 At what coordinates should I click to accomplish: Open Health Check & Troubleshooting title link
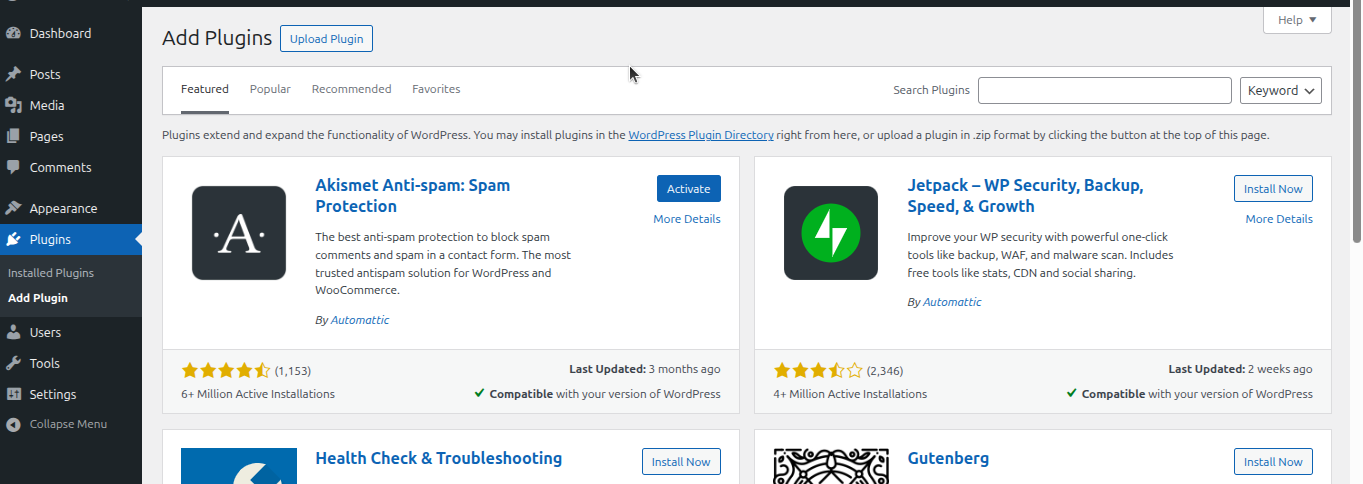coord(439,458)
